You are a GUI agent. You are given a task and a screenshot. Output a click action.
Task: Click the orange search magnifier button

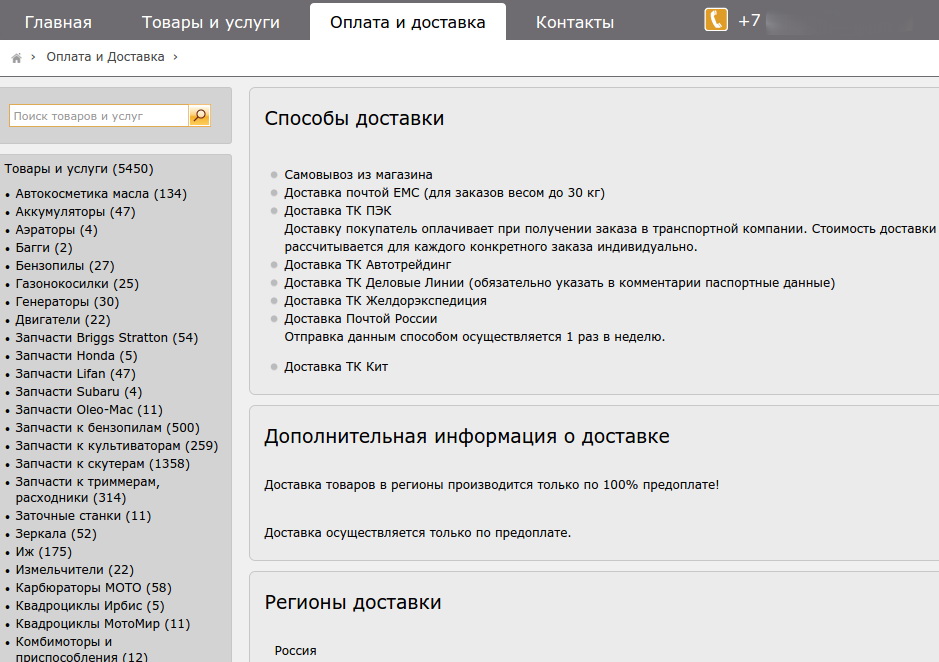[199, 116]
